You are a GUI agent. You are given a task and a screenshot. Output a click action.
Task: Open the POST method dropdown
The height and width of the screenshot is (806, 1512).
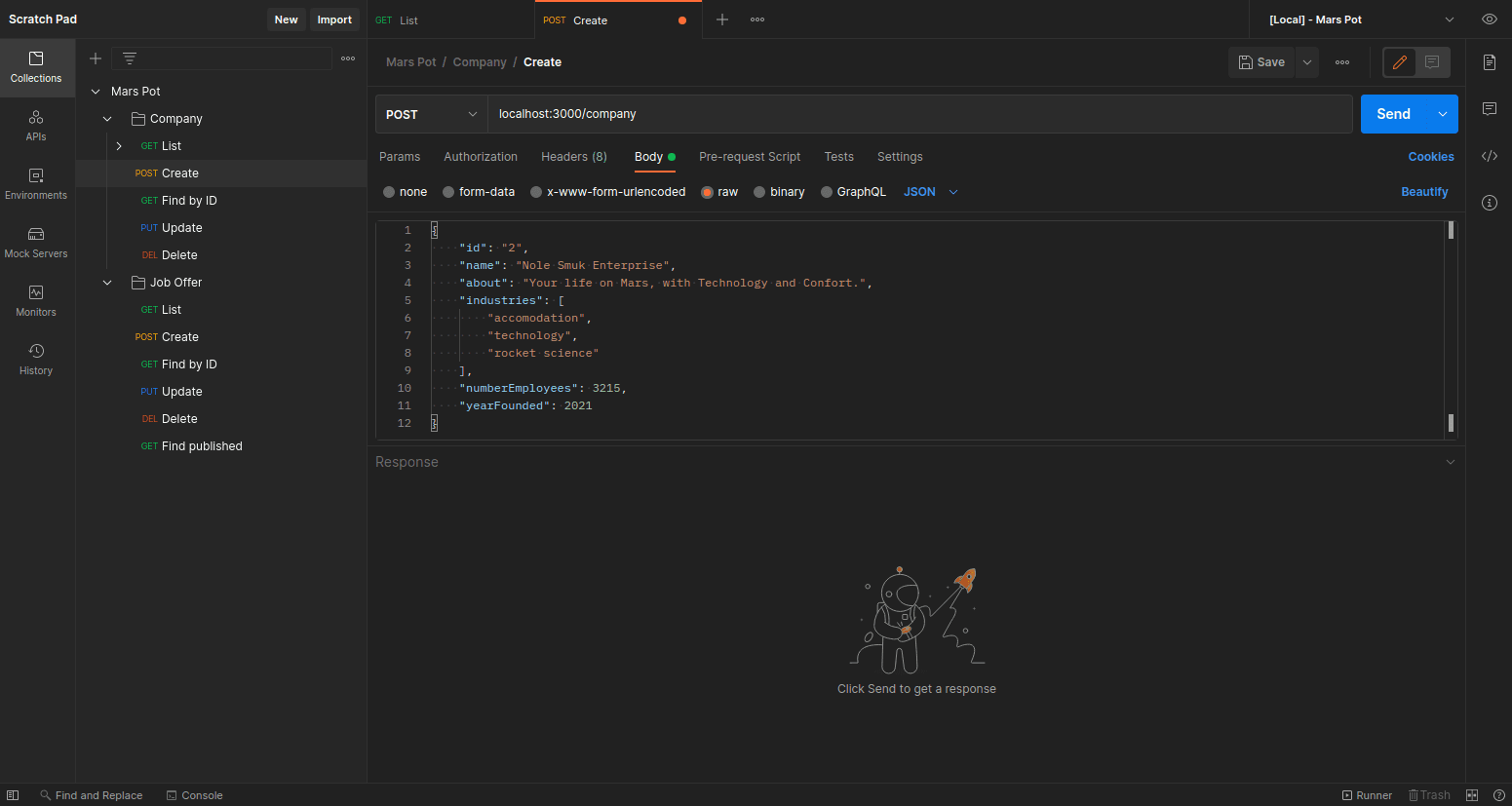431,114
